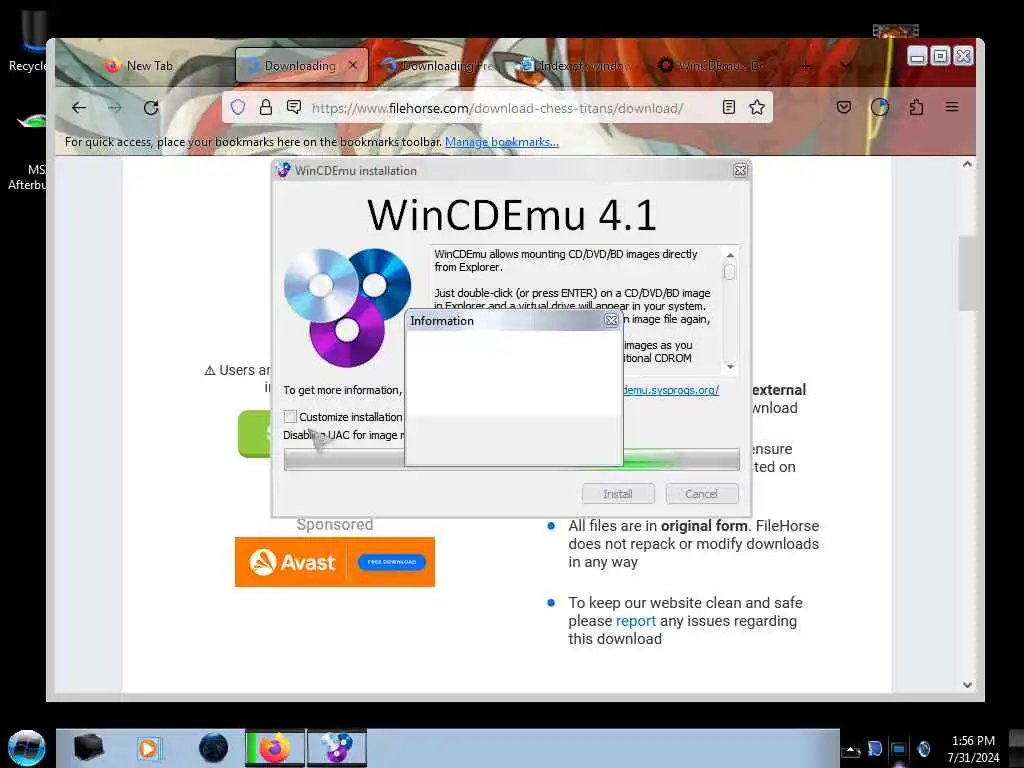The height and width of the screenshot is (768, 1024).
Task: Minimize the Firefox window
Action: tap(918, 56)
